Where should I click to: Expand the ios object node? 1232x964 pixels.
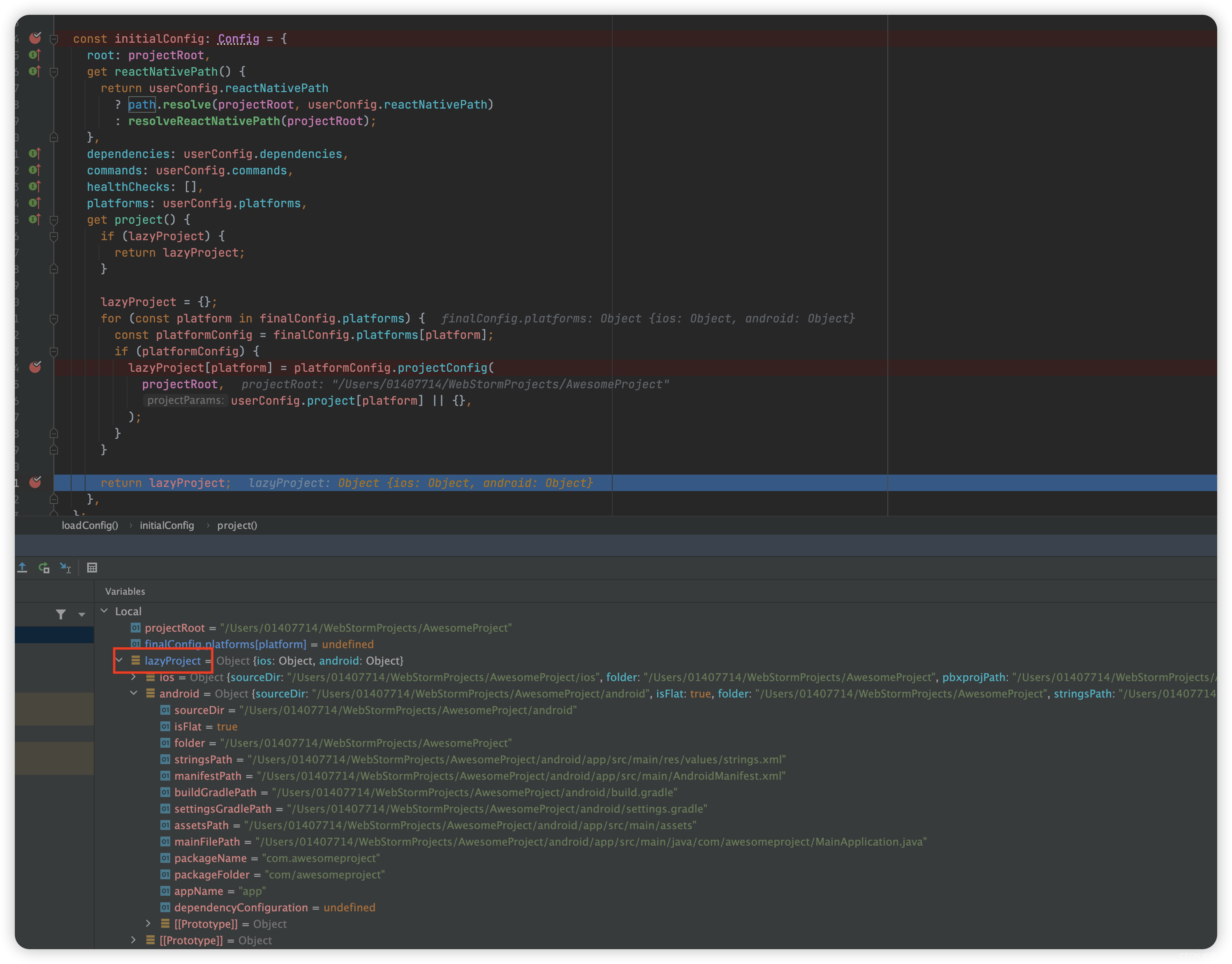134,677
